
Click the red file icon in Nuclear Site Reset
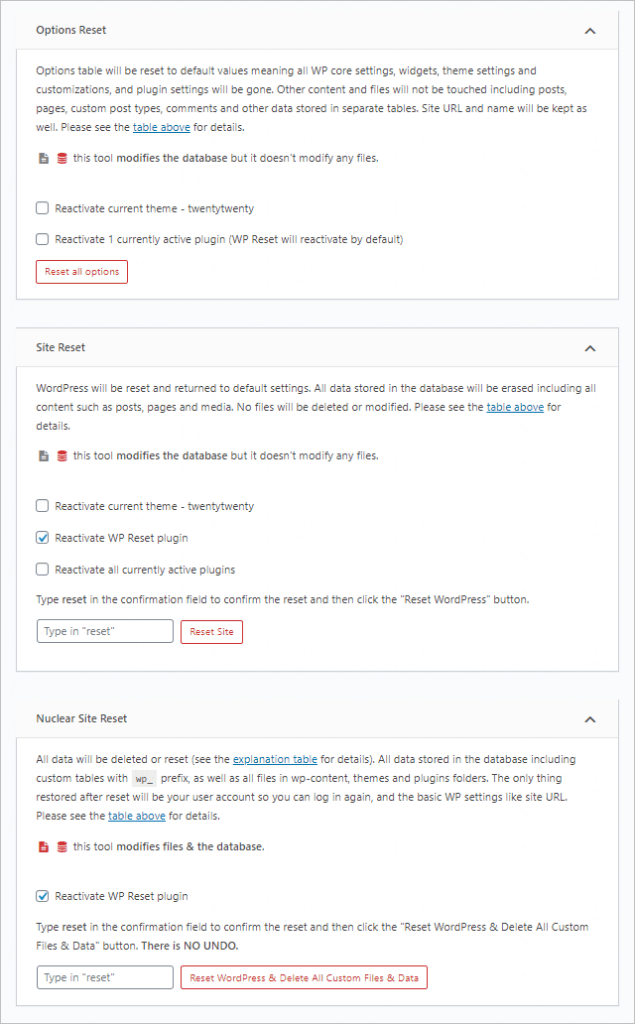[x=42, y=845]
